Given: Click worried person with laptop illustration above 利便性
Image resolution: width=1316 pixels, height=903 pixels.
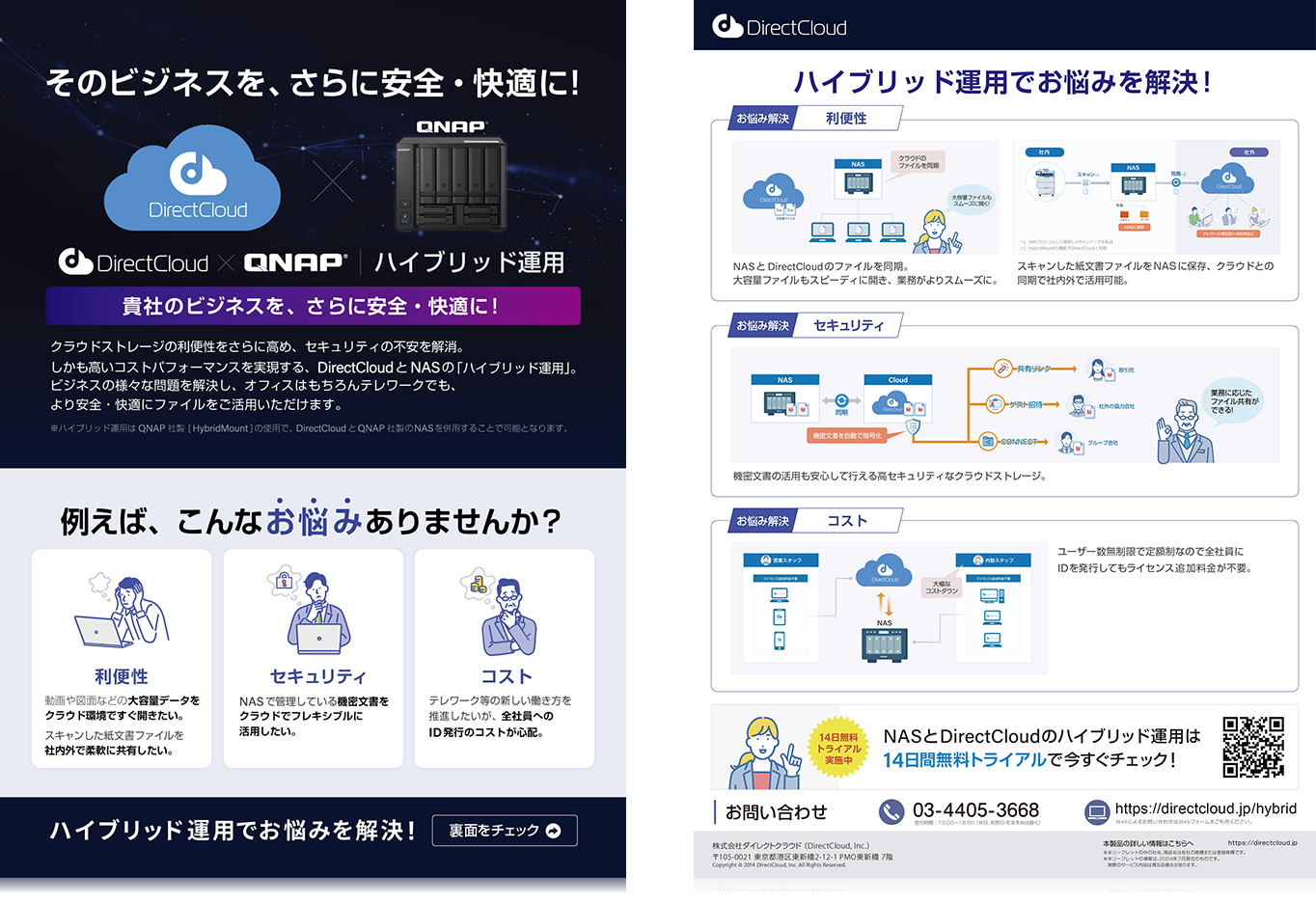Looking at the screenshot, I should point(123,613).
